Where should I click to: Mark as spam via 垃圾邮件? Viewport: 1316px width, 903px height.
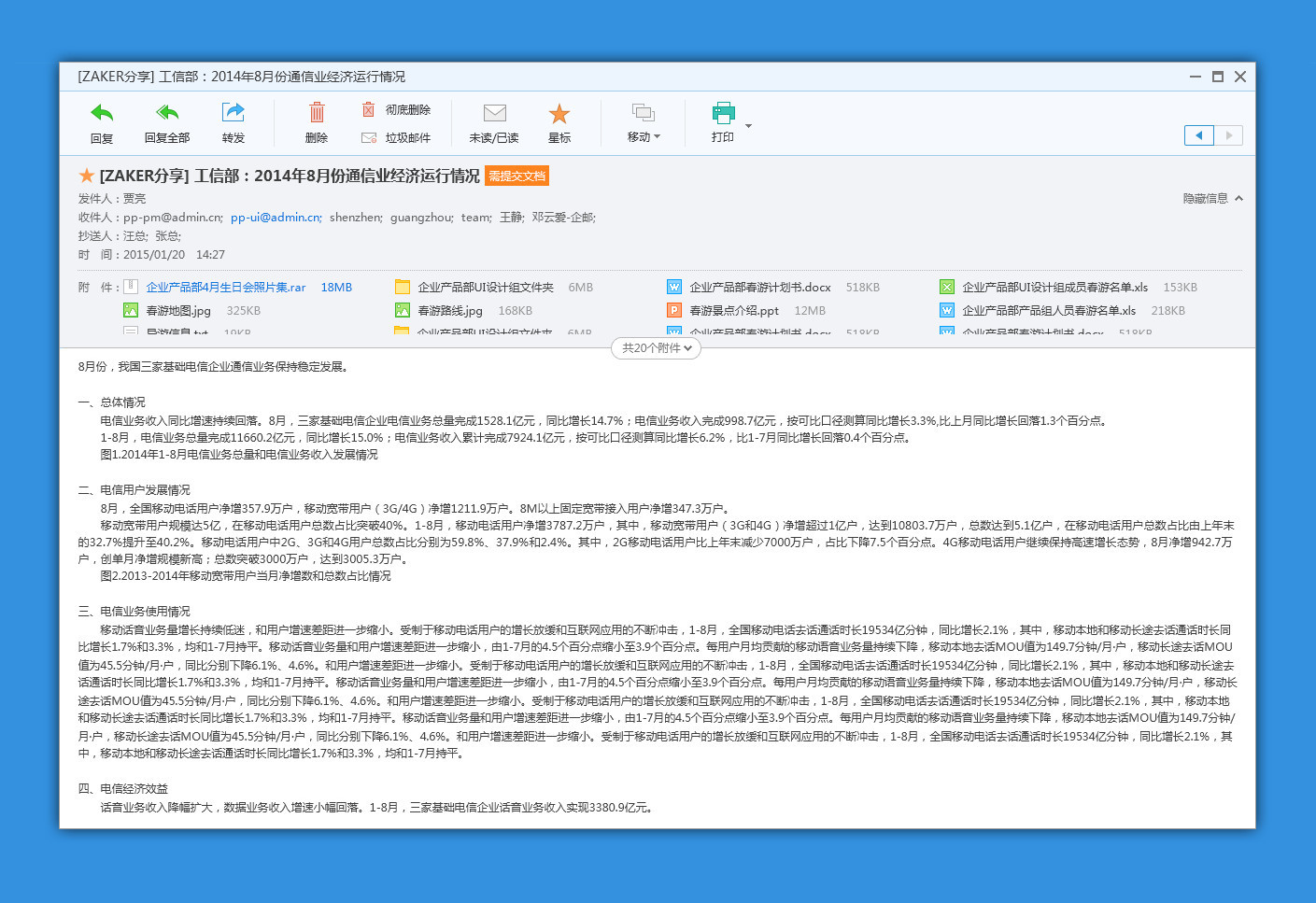[397, 138]
